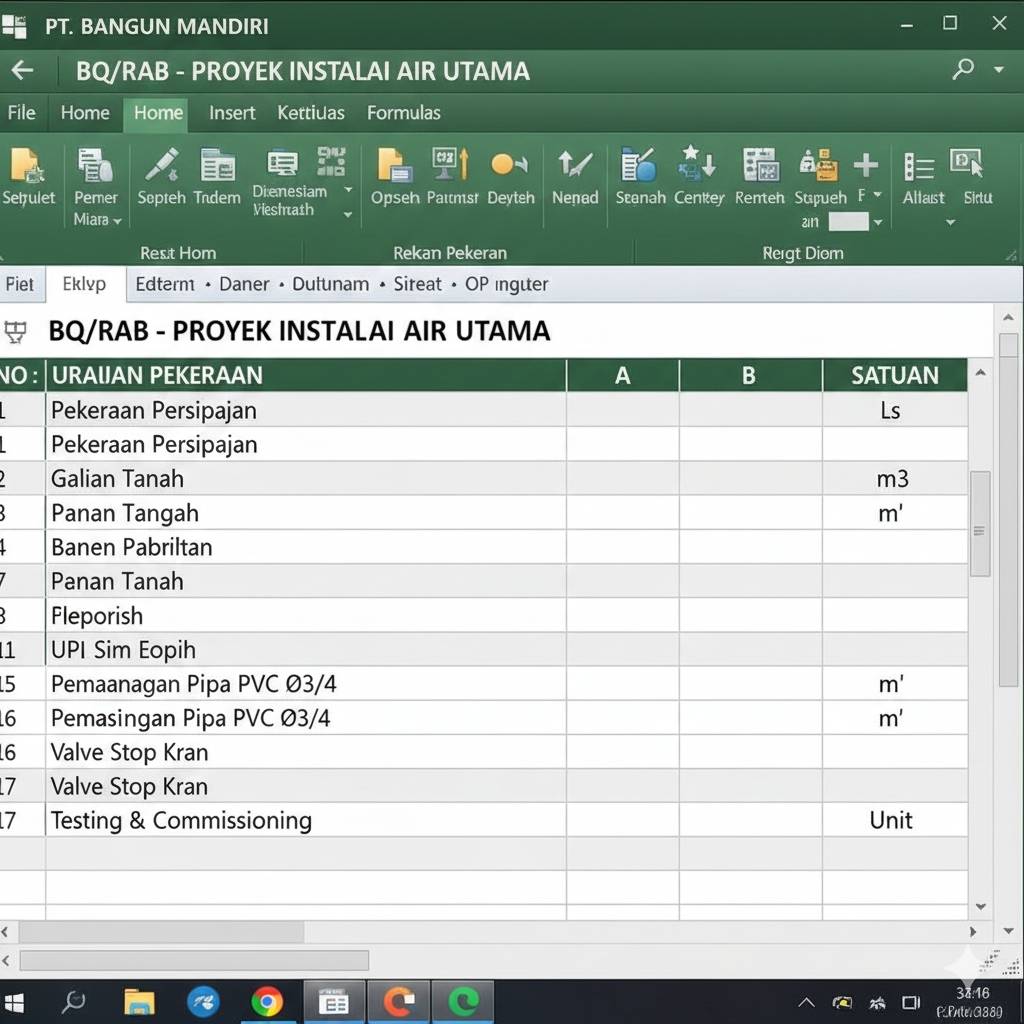Select the Sepieh brush tool icon
This screenshot has height=1024, width=1024.
(161, 166)
